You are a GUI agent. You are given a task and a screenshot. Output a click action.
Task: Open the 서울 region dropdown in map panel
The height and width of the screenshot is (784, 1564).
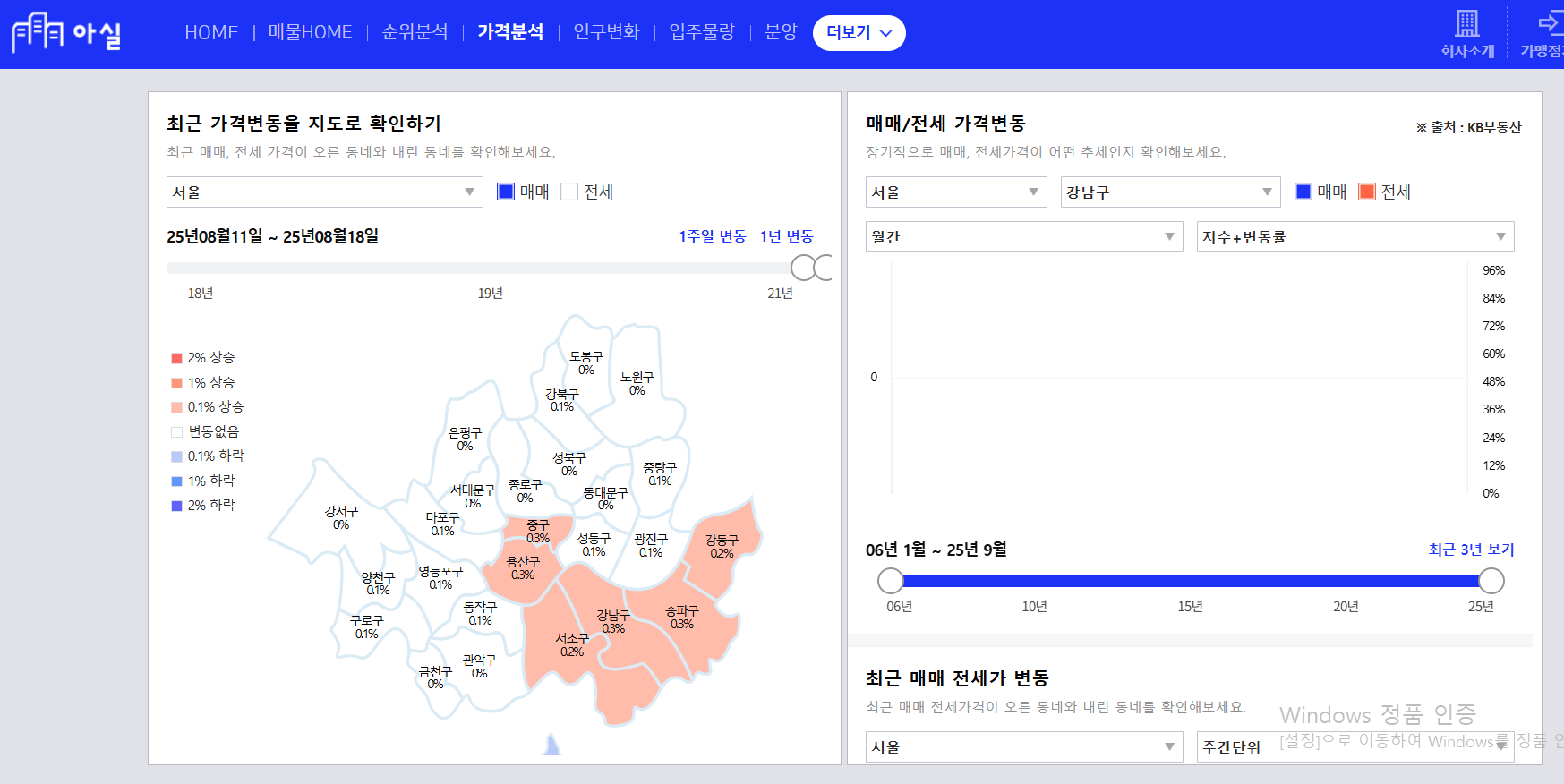coord(324,192)
